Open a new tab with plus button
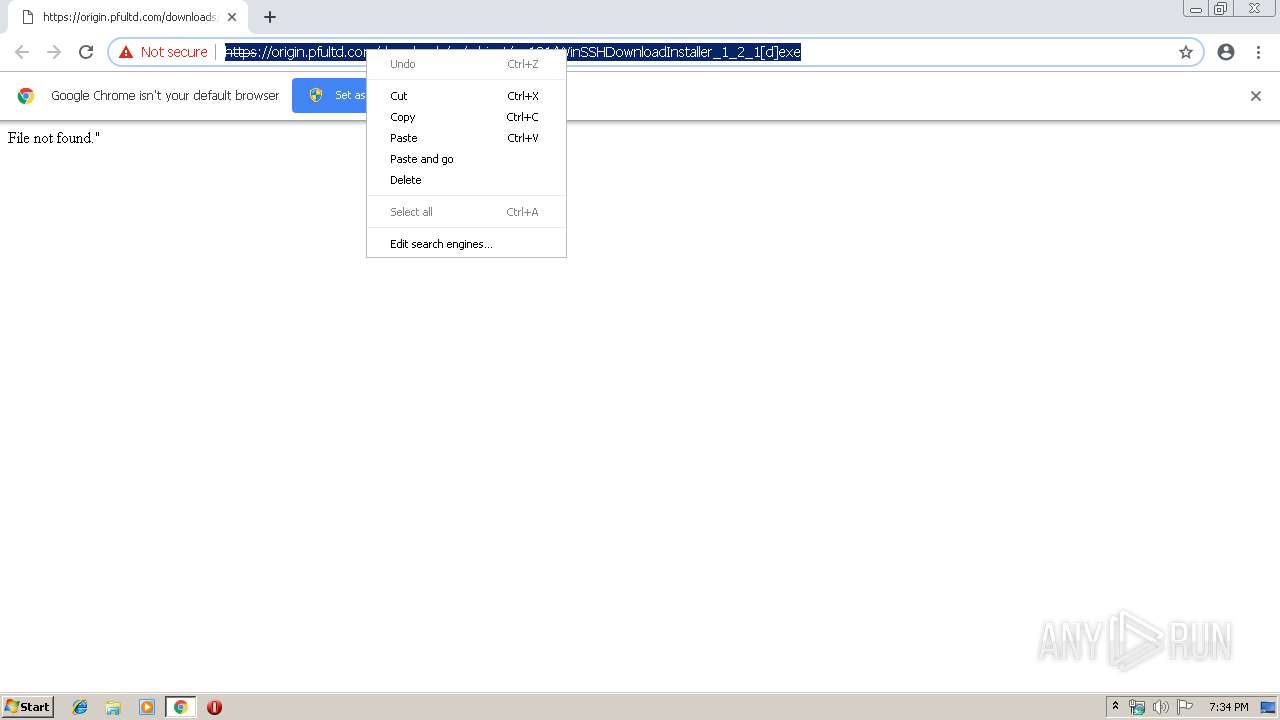This screenshot has height=720, width=1280. [x=270, y=17]
